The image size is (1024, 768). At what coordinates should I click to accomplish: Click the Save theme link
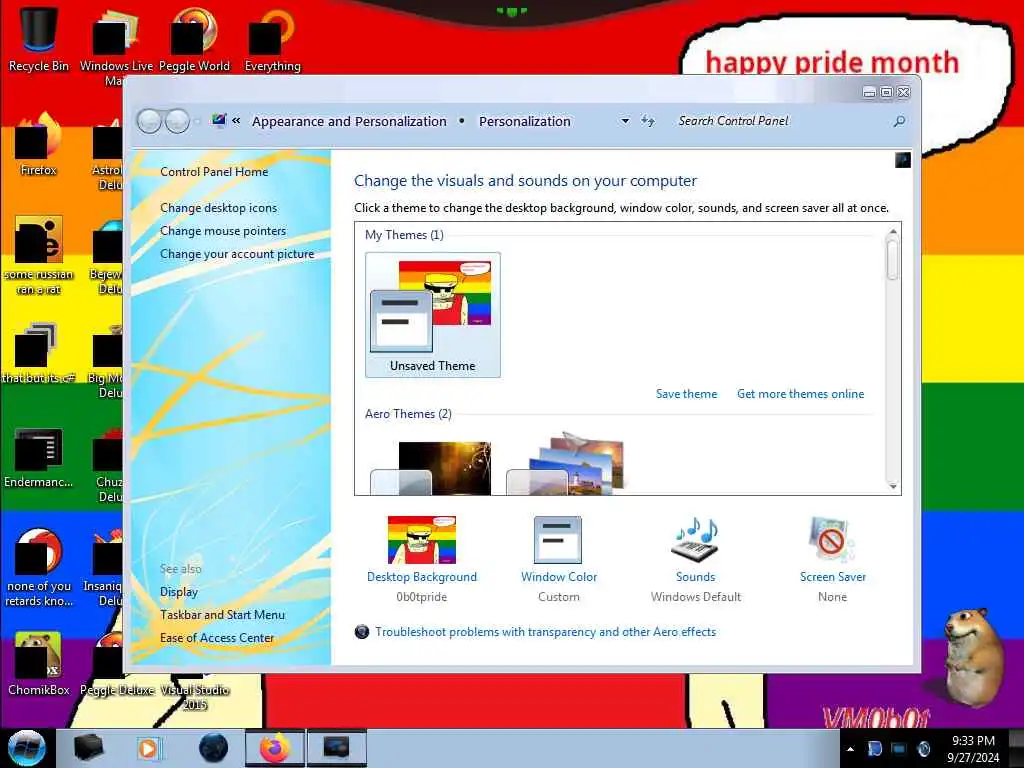pos(686,394)
